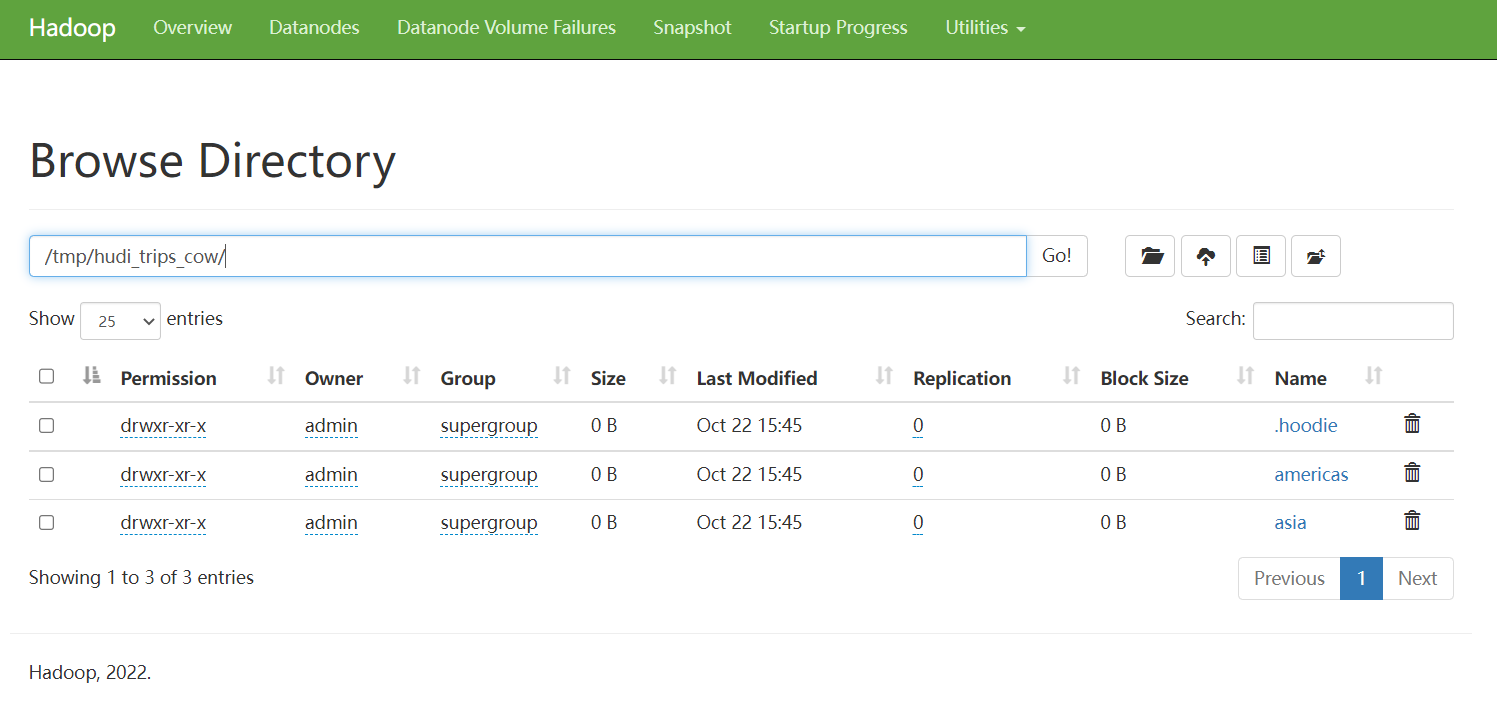This screenshot has height=702, width=1497.
Task: Delete the americas directory via trash icon
Action: (x=1412, y=473)
